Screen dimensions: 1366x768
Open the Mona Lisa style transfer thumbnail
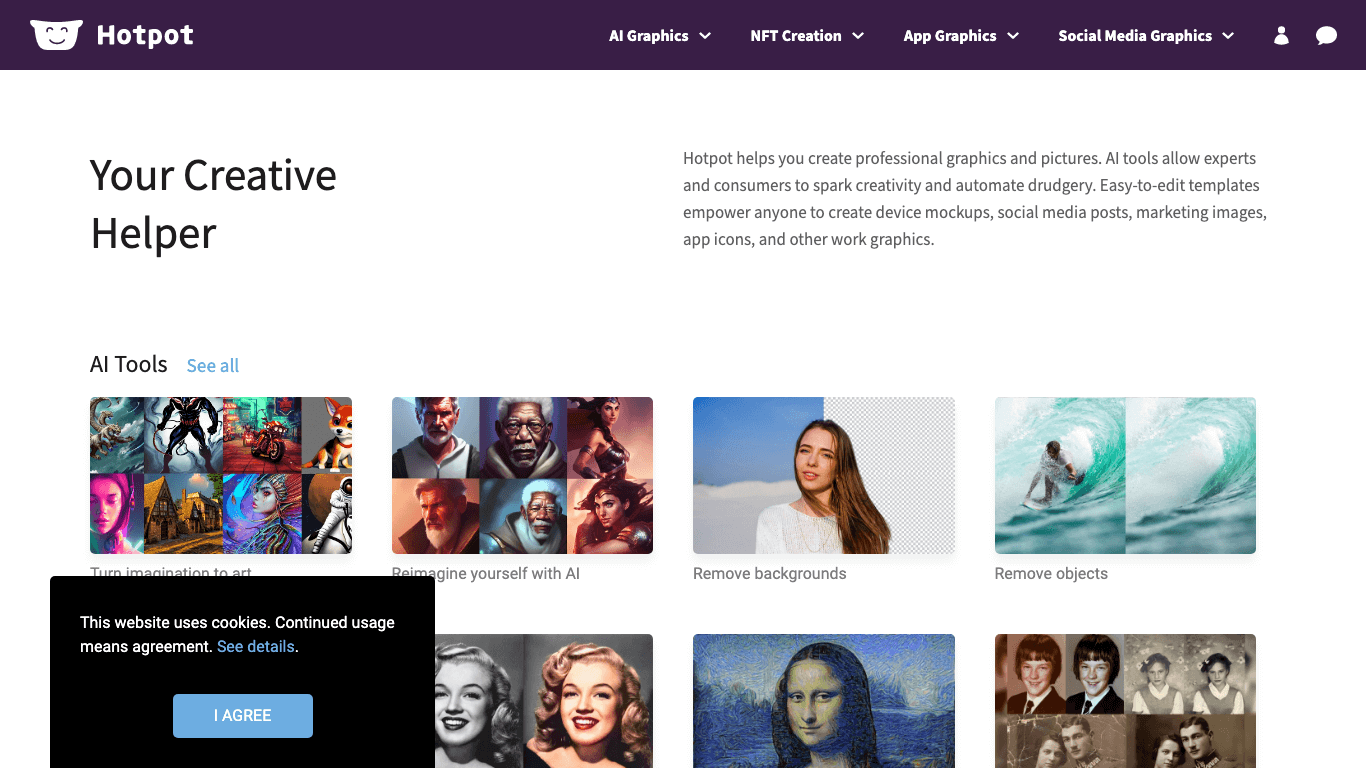pos(823,700)
